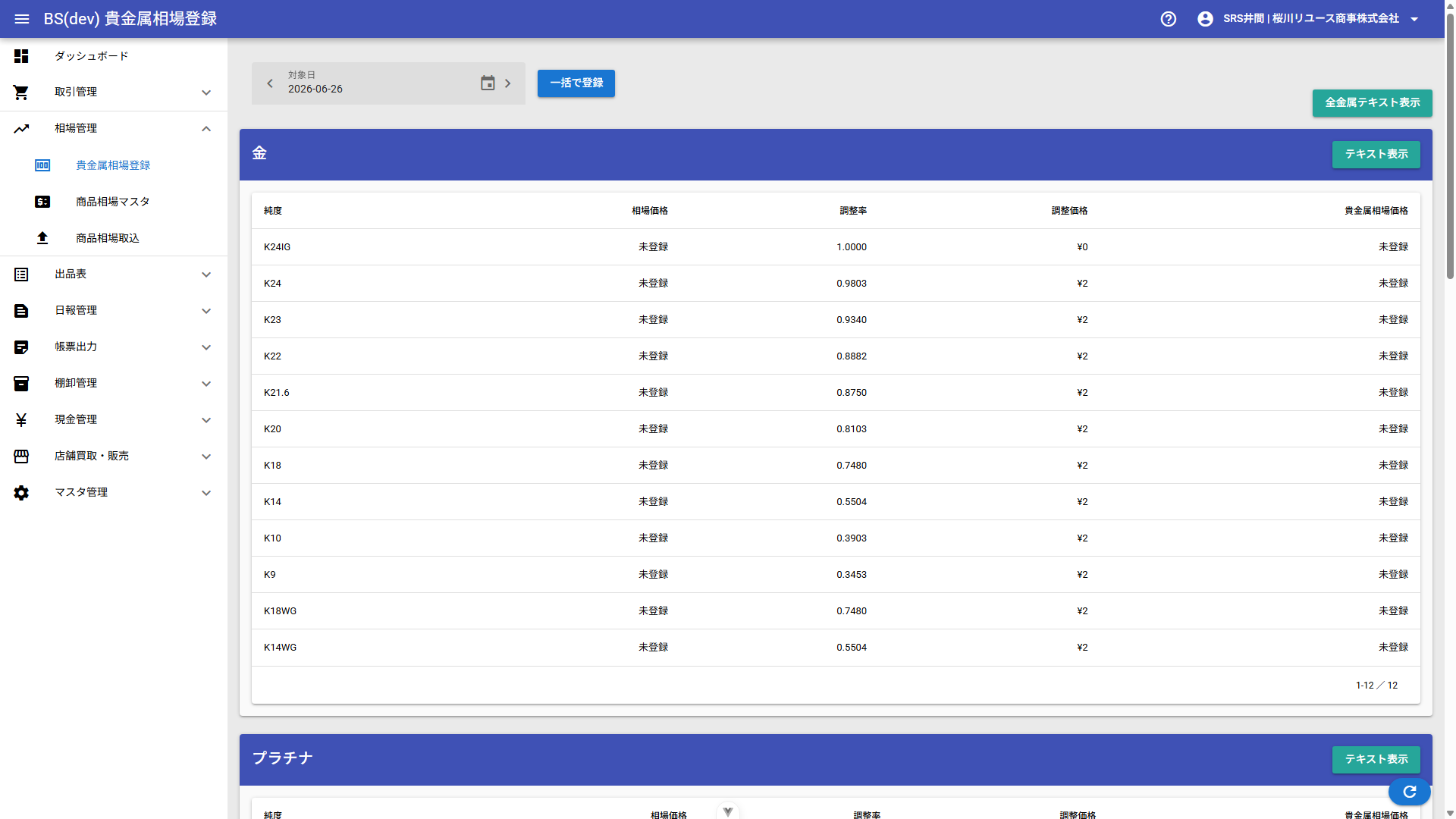The image size is (1456, 819).
Task: Go to previous date with left chevron
Action: click(x=270, y=83)
